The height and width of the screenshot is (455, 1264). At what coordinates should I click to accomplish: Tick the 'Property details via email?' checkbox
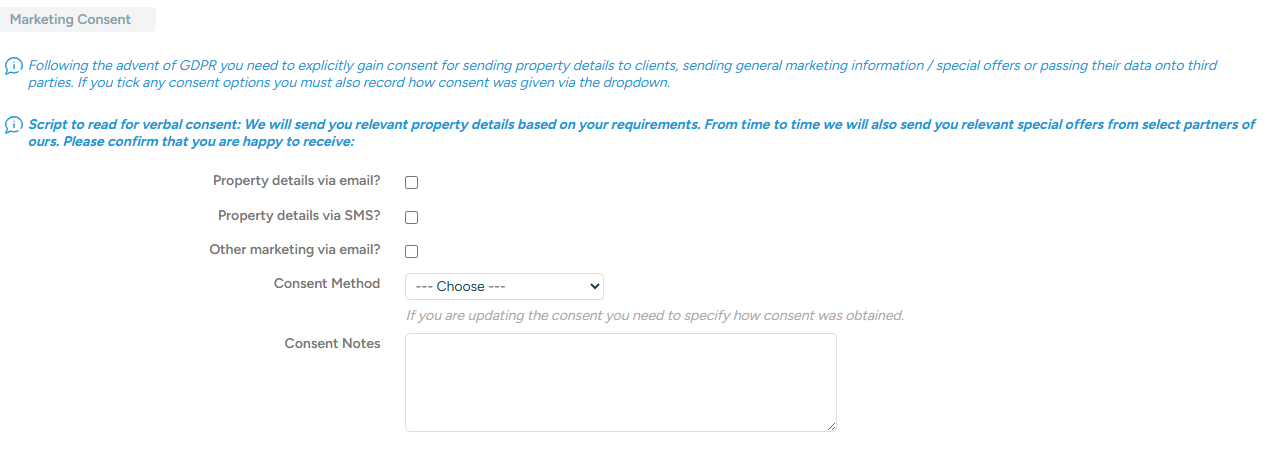tap(411, 183)
